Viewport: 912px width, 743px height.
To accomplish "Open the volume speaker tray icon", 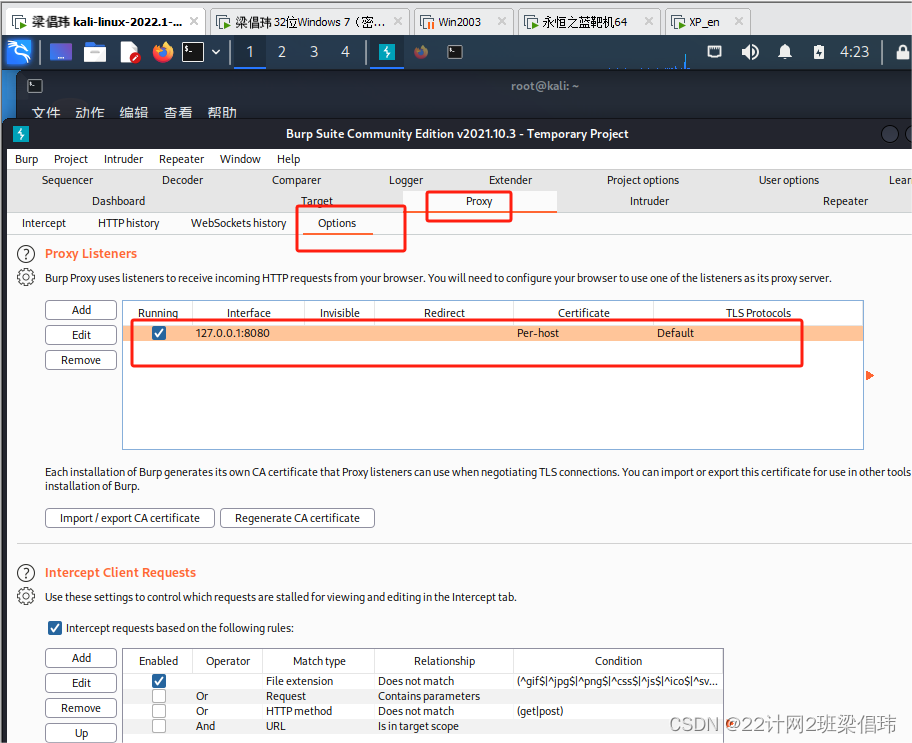I will click(750, 52).
